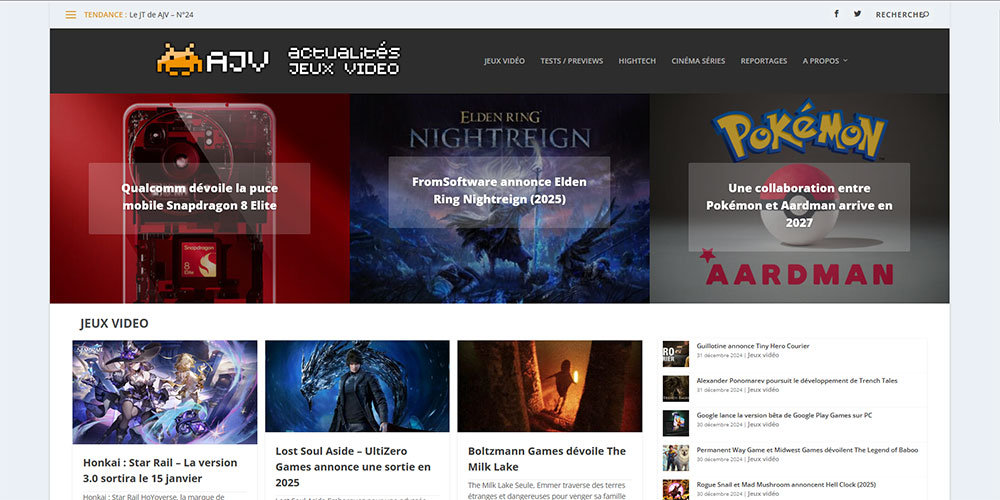Click the search magnifier icon
Screen dimensions: 1000x500
pyautogui.click(x=925, y=14)
